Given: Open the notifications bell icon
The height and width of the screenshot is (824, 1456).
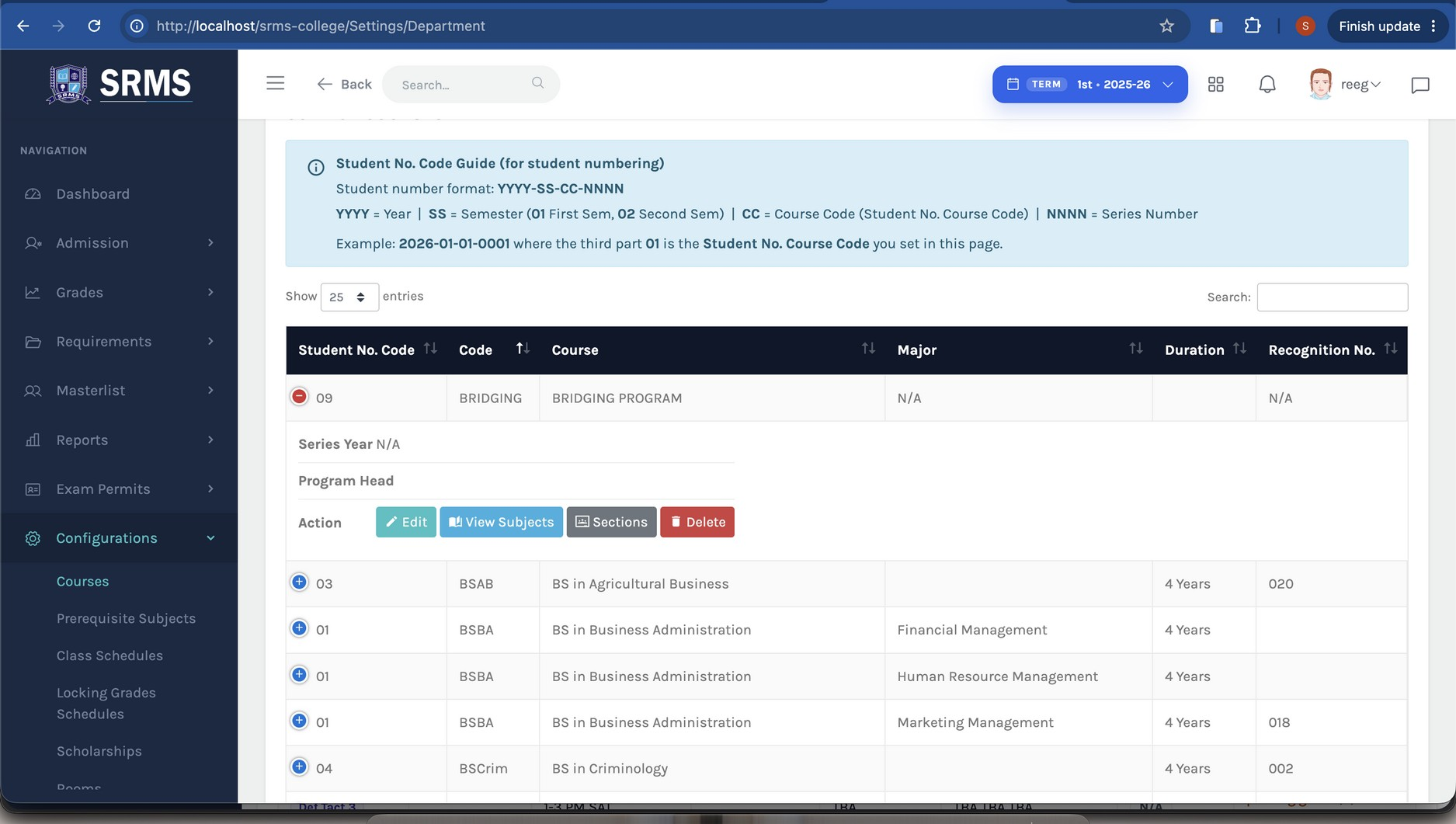Looking at the screenshot, I should pos(1267,84).
